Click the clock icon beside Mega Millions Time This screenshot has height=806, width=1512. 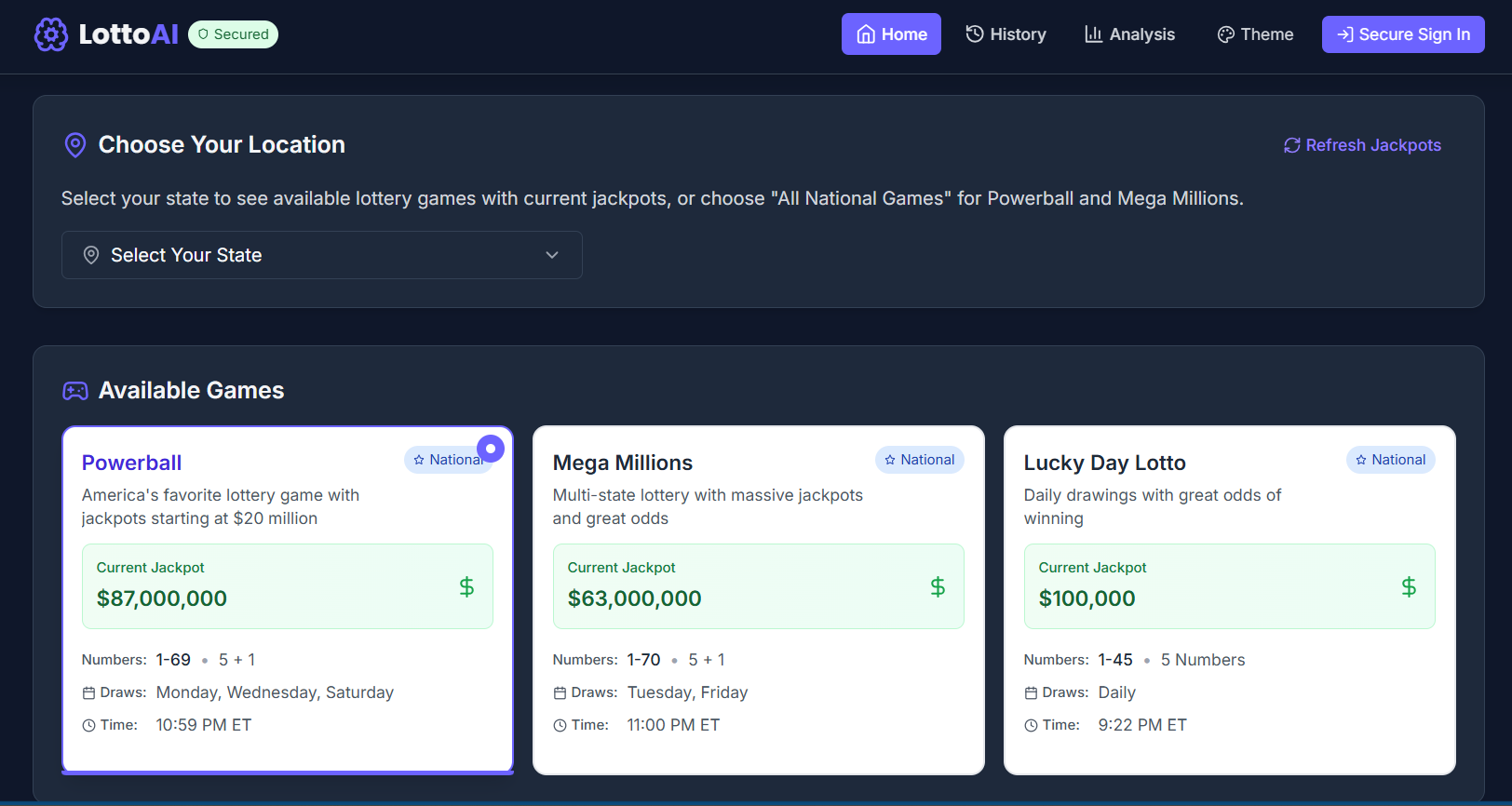(560, 726)
